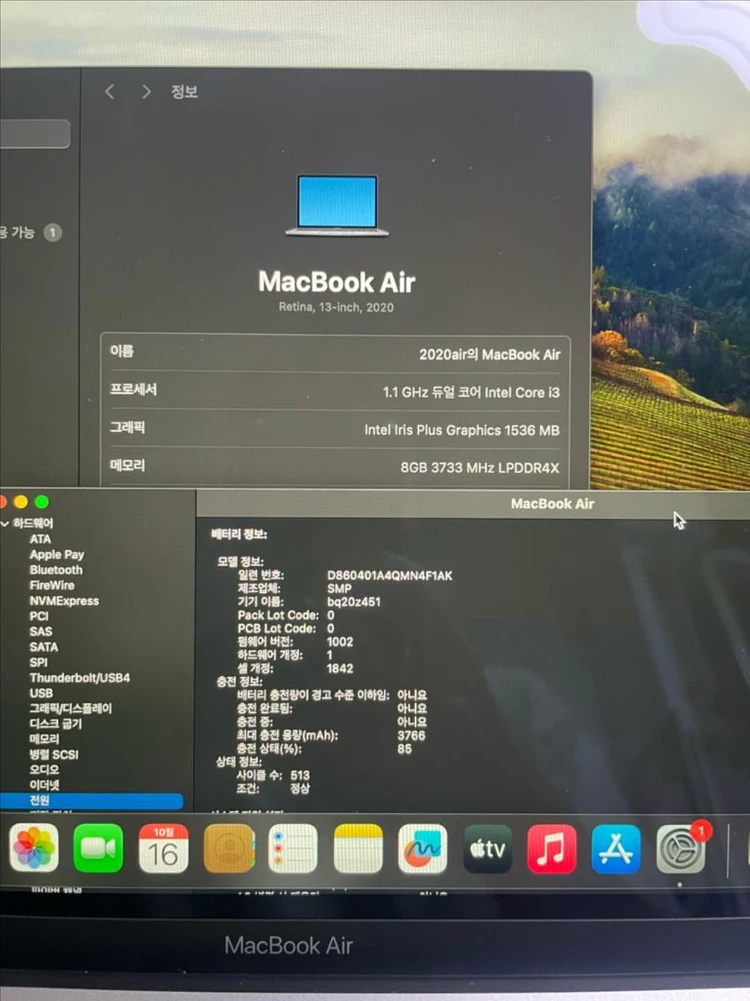
Task: Click the 이름 row value 2020air의 MacBook Air
Action: click(490, 355)
